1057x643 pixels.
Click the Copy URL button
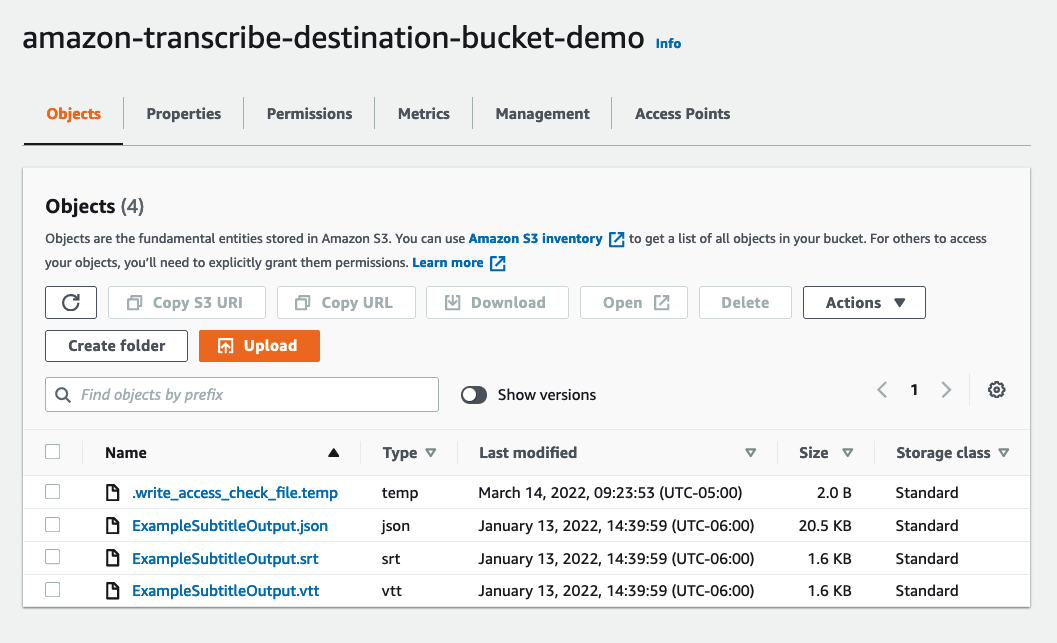click(x=346, y=303)
